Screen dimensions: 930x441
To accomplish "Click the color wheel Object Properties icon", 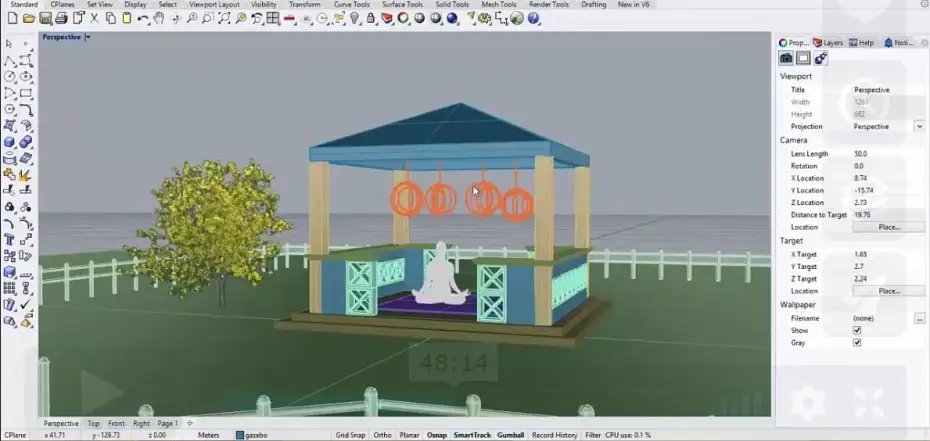I will coord(403,18).
